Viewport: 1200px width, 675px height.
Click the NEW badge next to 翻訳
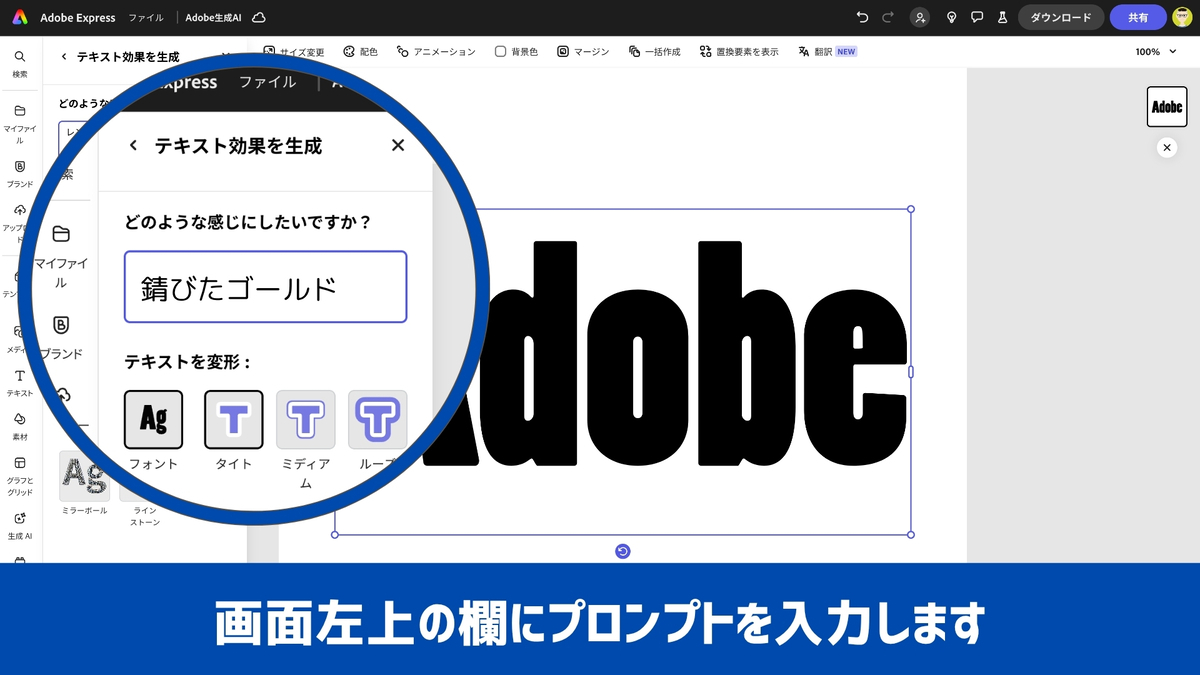[x=847, y=51]
